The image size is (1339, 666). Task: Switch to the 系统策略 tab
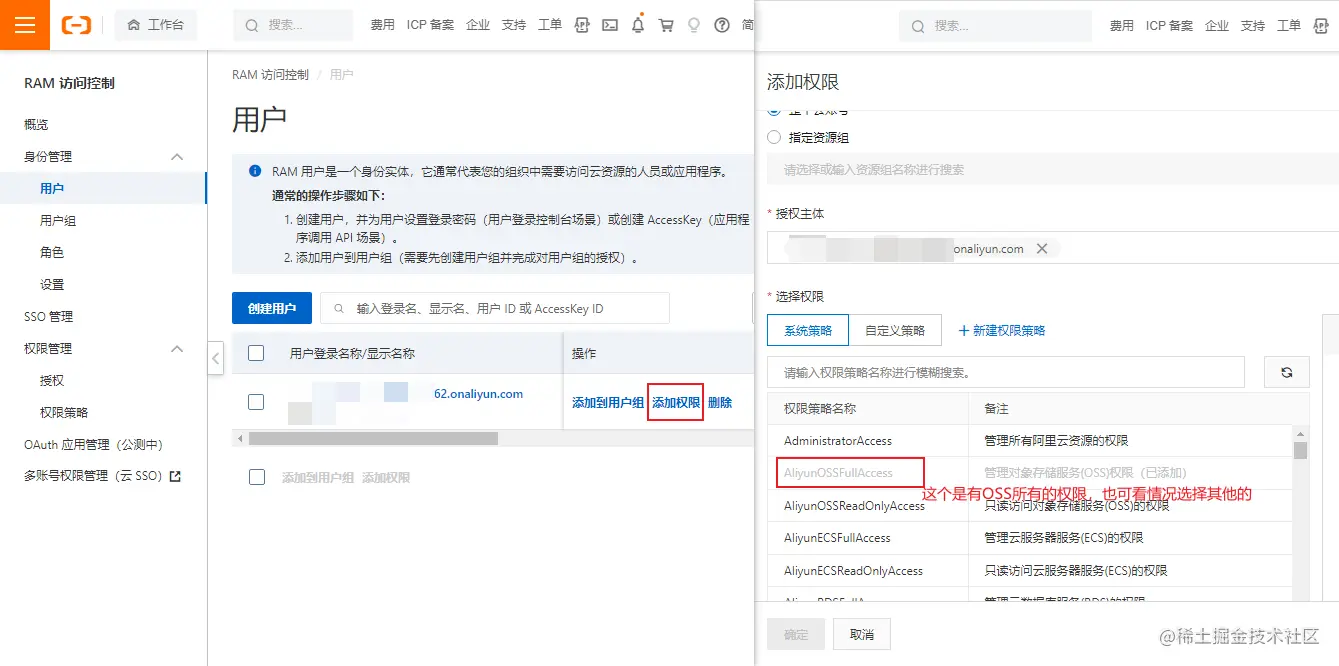pyautogui.click(x=808, y=330)
